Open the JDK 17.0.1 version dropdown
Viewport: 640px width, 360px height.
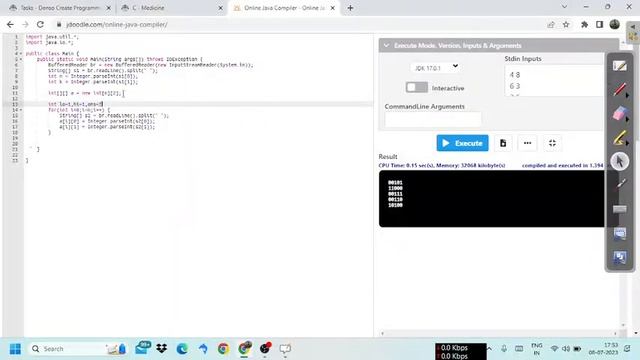click(x=436, y=68)
